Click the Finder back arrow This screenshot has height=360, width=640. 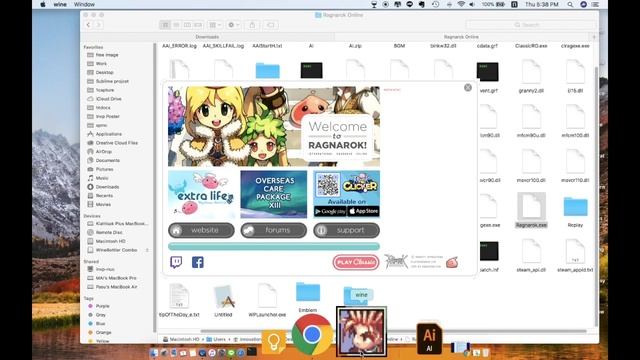point(89,25)
